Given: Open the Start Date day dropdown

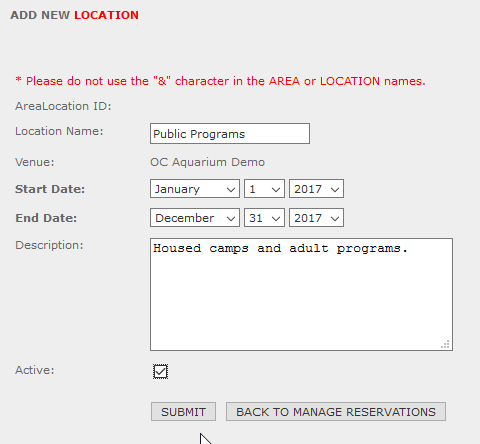Looking at the screenshot, I should pyautogui.click(x=264, y=189).
